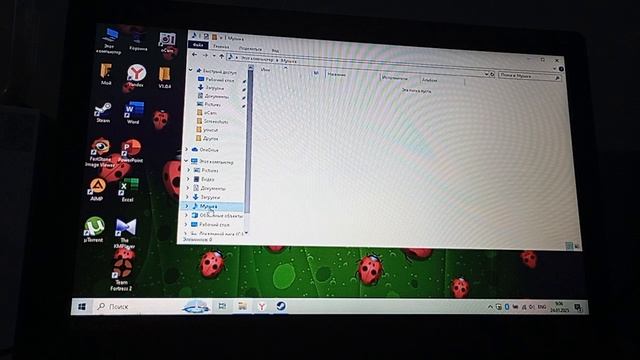
Task: Expand Видео under Этот компьютер
Action: pyautogui.click(x=189, y=179)
